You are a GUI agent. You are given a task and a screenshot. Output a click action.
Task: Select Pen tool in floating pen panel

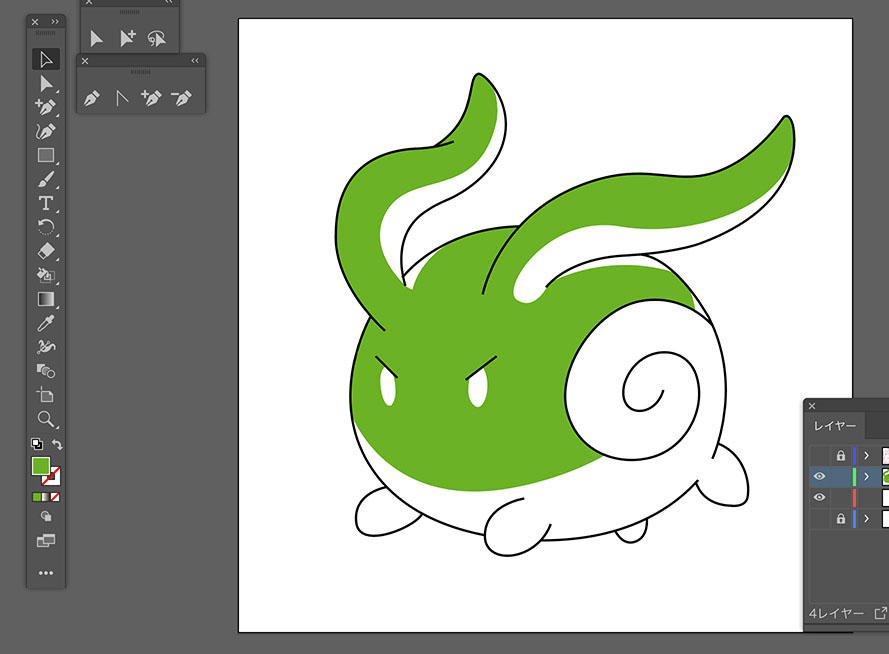[x=92, y=98]
